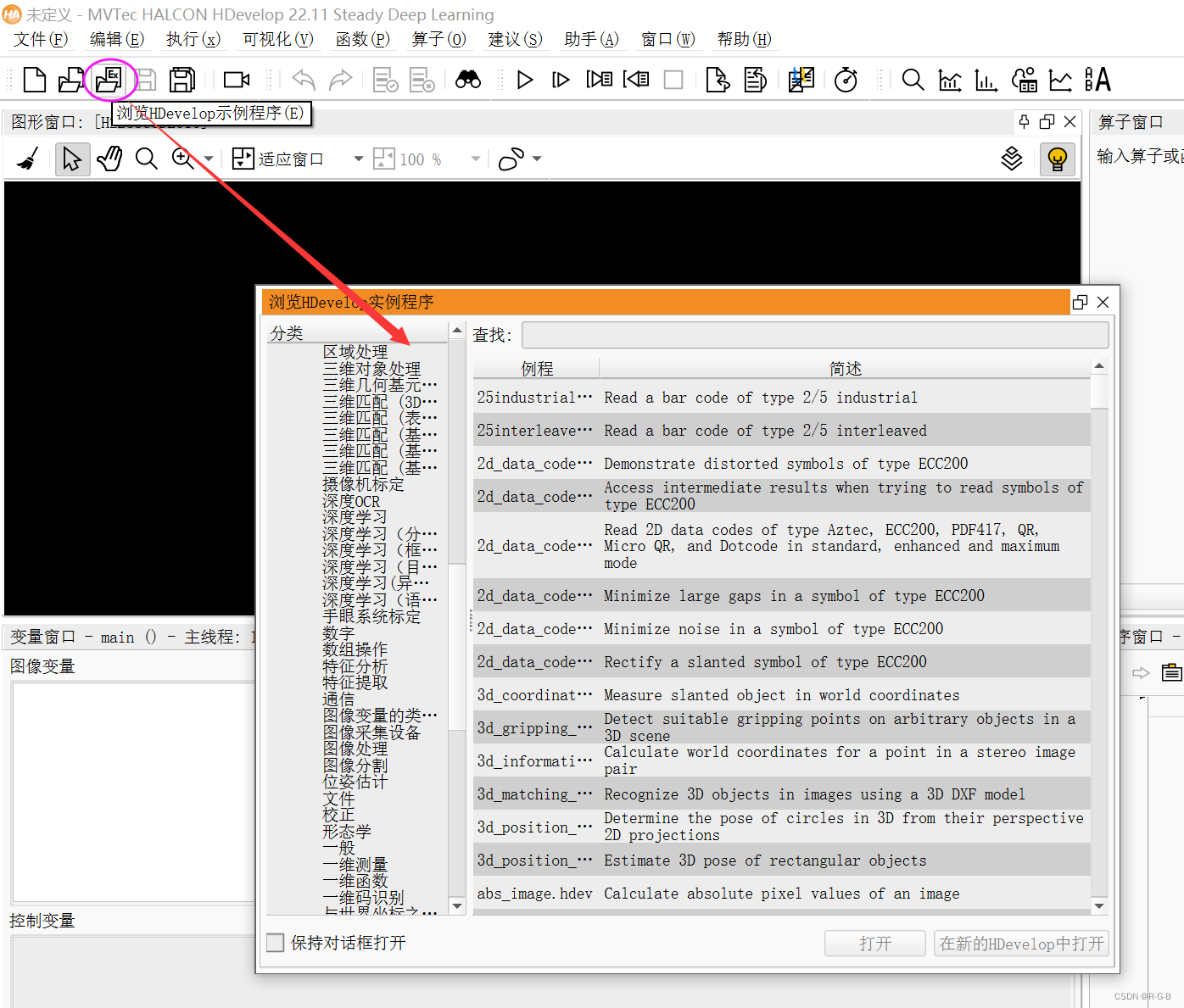Click the Undo arrow icon
This screenshot has width=1184, height=1008.
pos(303,80)
